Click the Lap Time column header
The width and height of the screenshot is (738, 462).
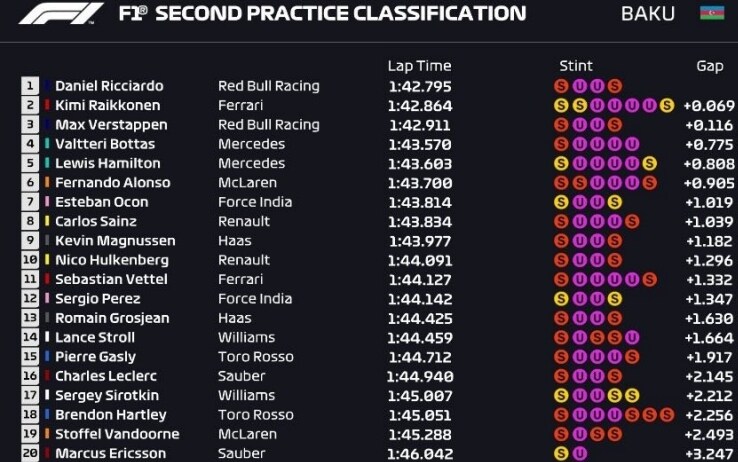[x=419, y=66]
